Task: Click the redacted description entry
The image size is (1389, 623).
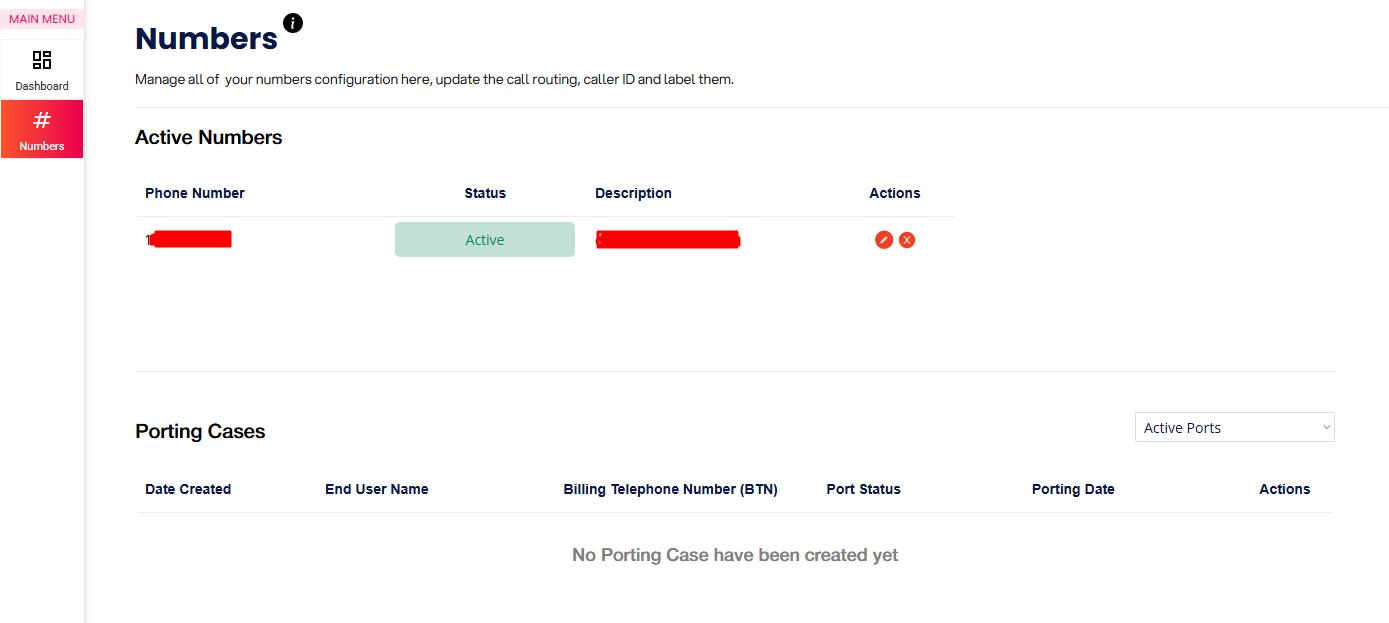Action: 667,240
